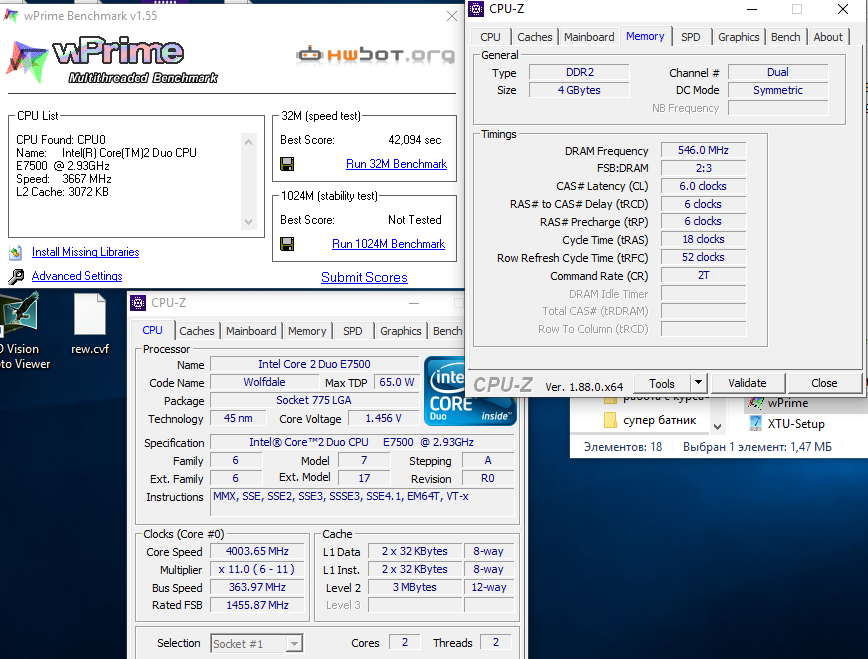Screen dimensions: 868x659
Task: Click the Install Missing Libraries icon
Action: pos(16,253)
